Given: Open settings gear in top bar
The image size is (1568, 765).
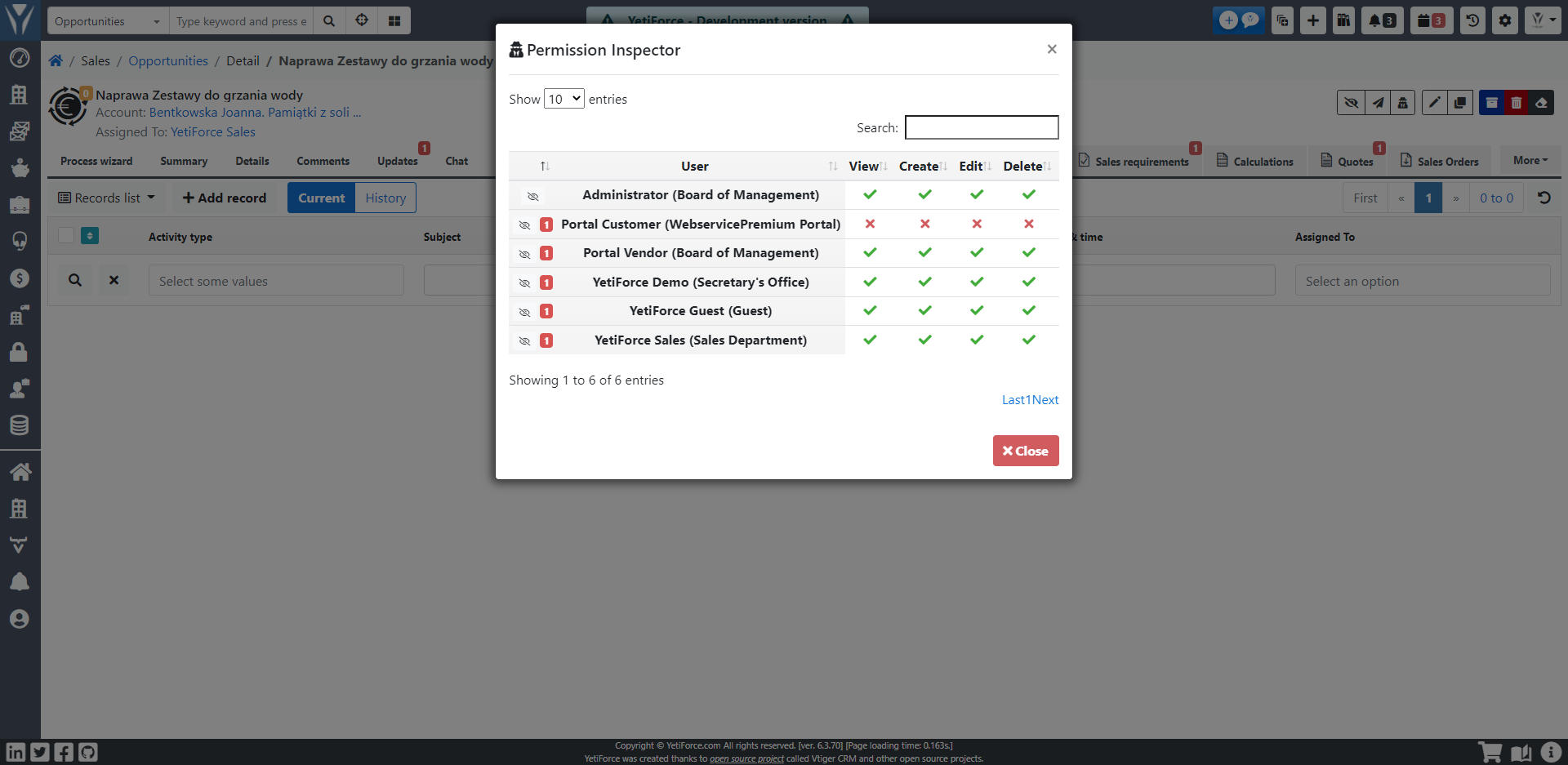Looking at the screenshot, I should 1505,20.
